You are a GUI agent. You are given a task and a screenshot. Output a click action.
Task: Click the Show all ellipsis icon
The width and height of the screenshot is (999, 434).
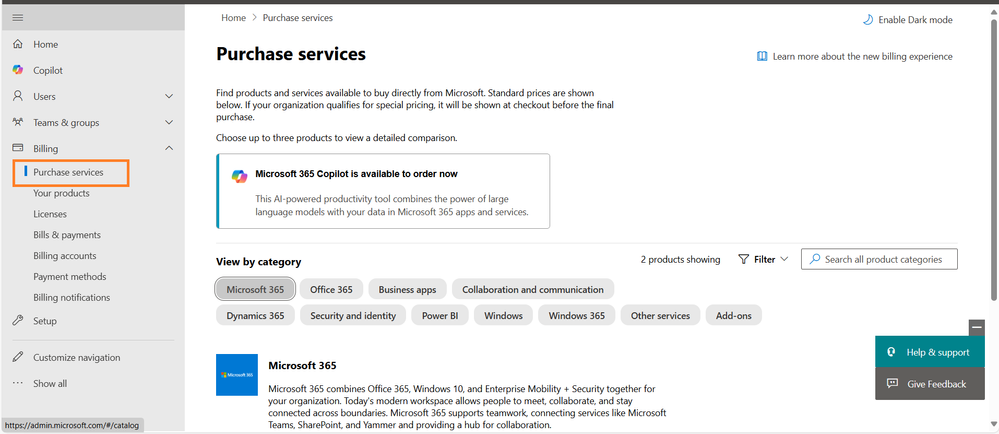coord(18,384)
